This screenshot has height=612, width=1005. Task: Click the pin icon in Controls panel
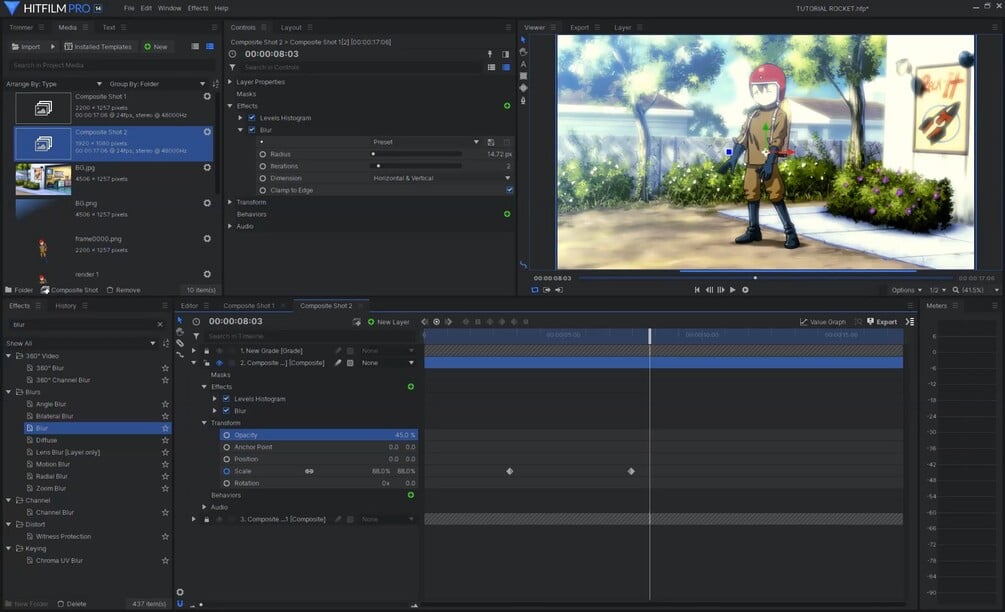(x=490, y=54)
